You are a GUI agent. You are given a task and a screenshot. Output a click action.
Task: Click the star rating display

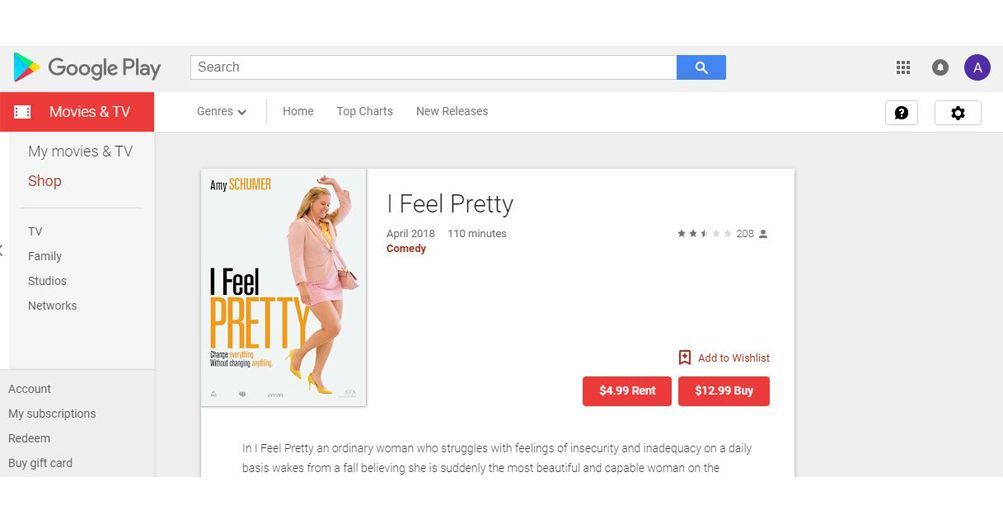click(704, 234)
